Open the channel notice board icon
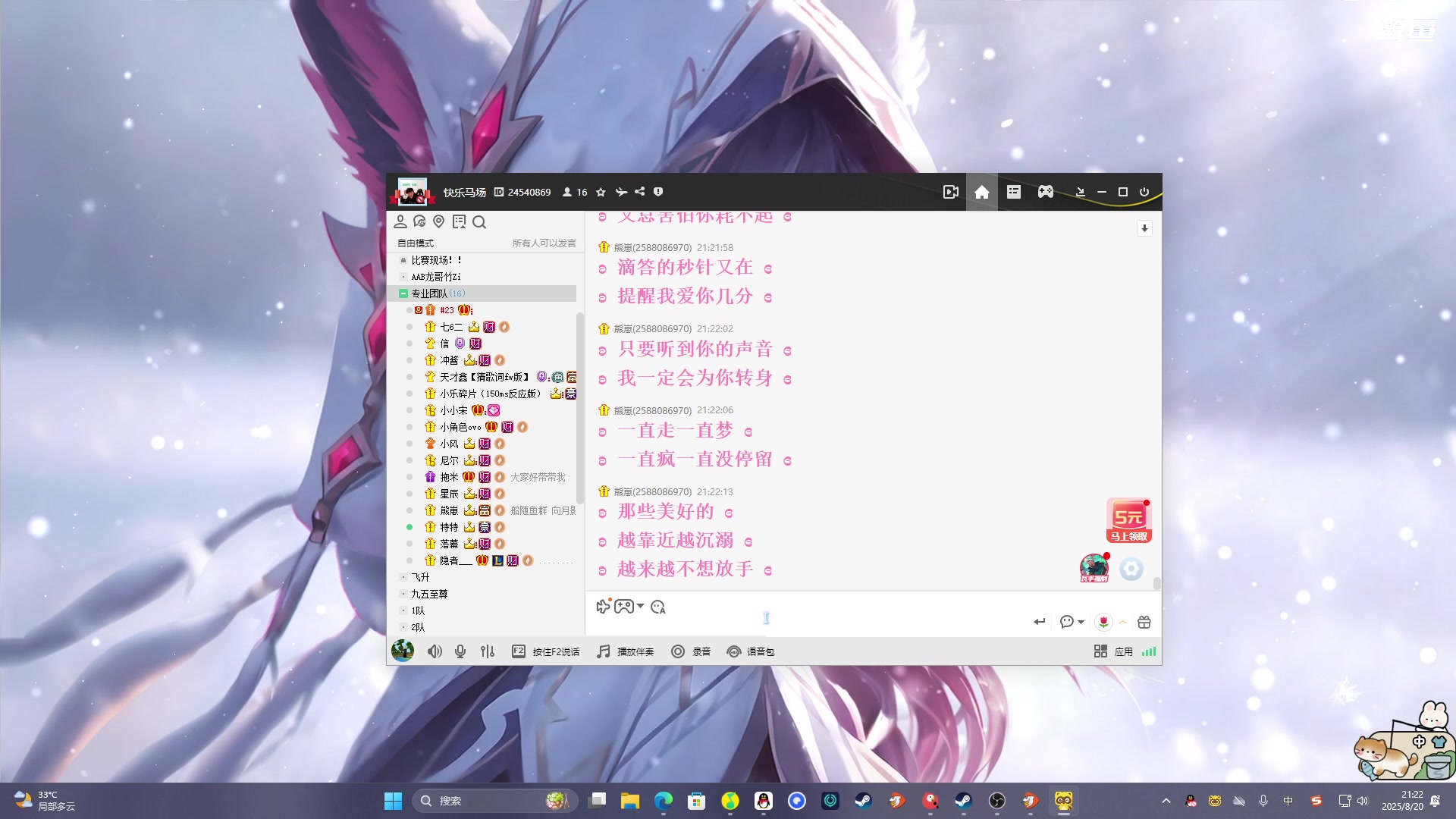 pos(459,221)
